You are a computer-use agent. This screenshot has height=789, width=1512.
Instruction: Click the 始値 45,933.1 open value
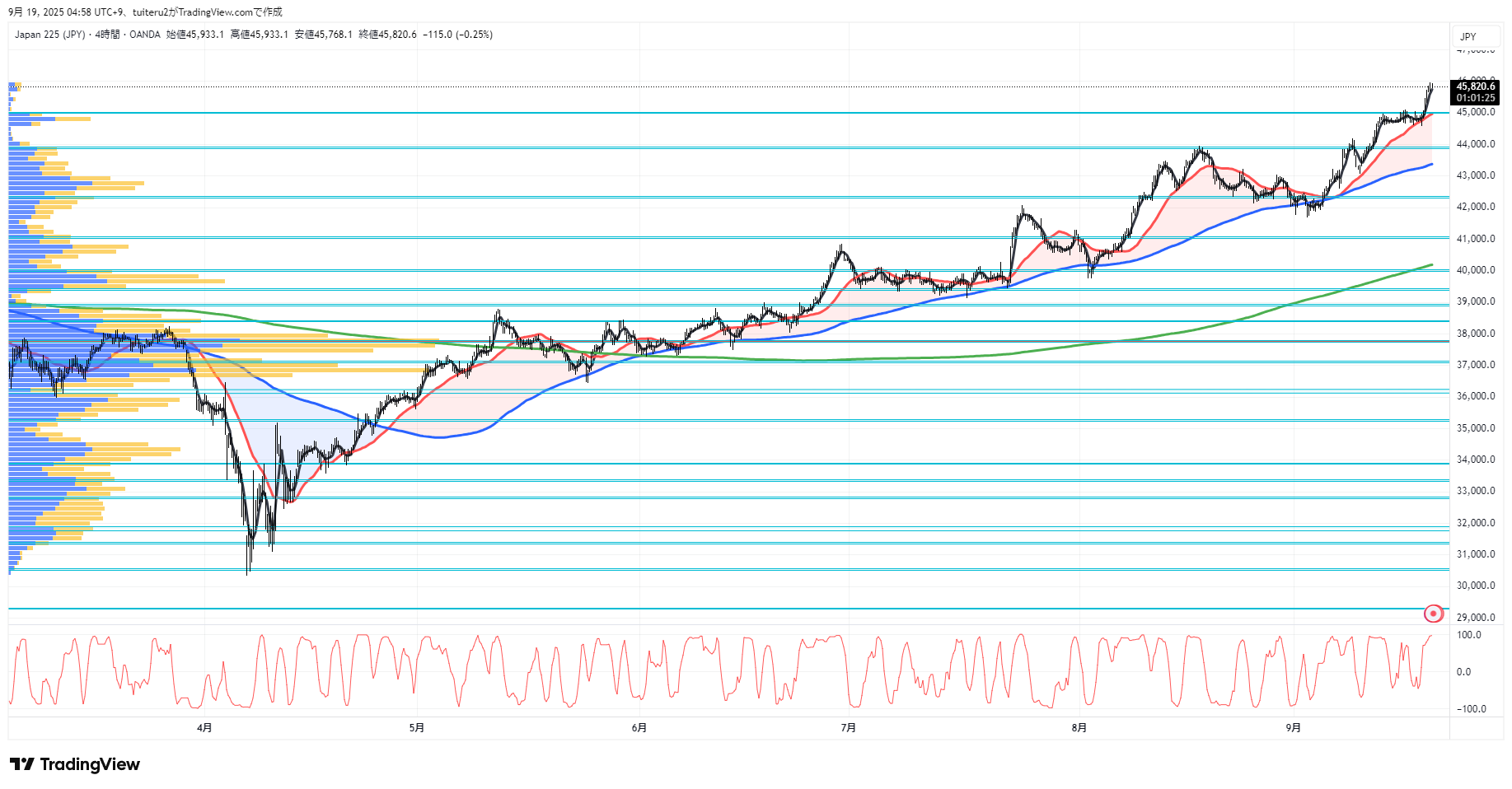195,35
